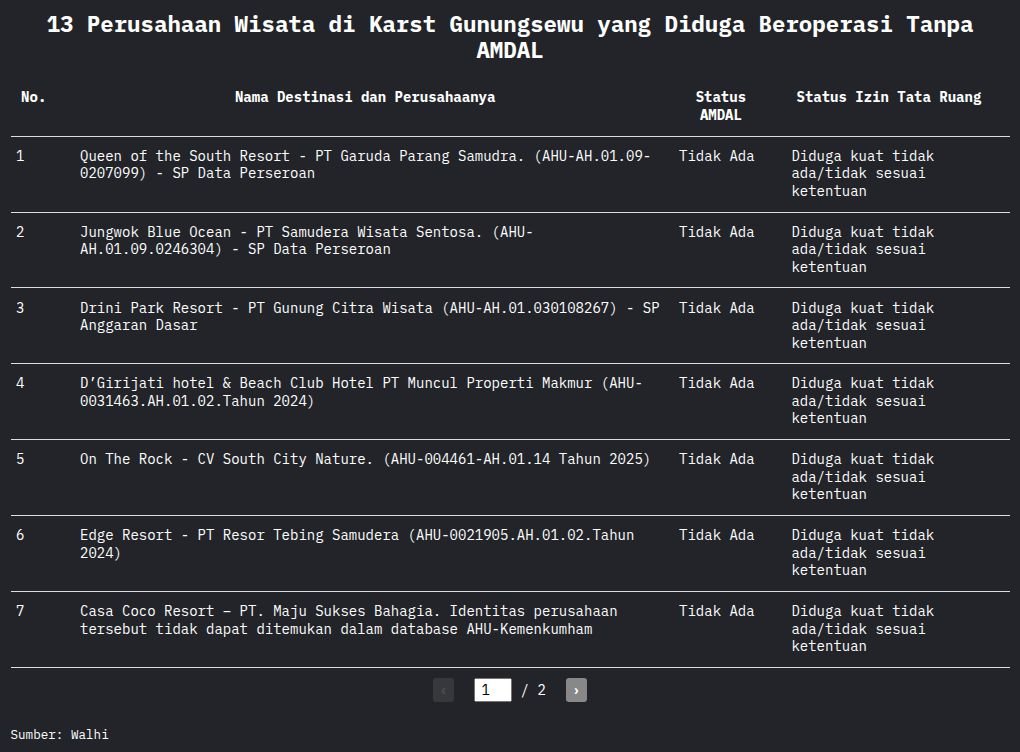Select the Edge Resort entry
Screen dimensions: 1020x752
356,544
